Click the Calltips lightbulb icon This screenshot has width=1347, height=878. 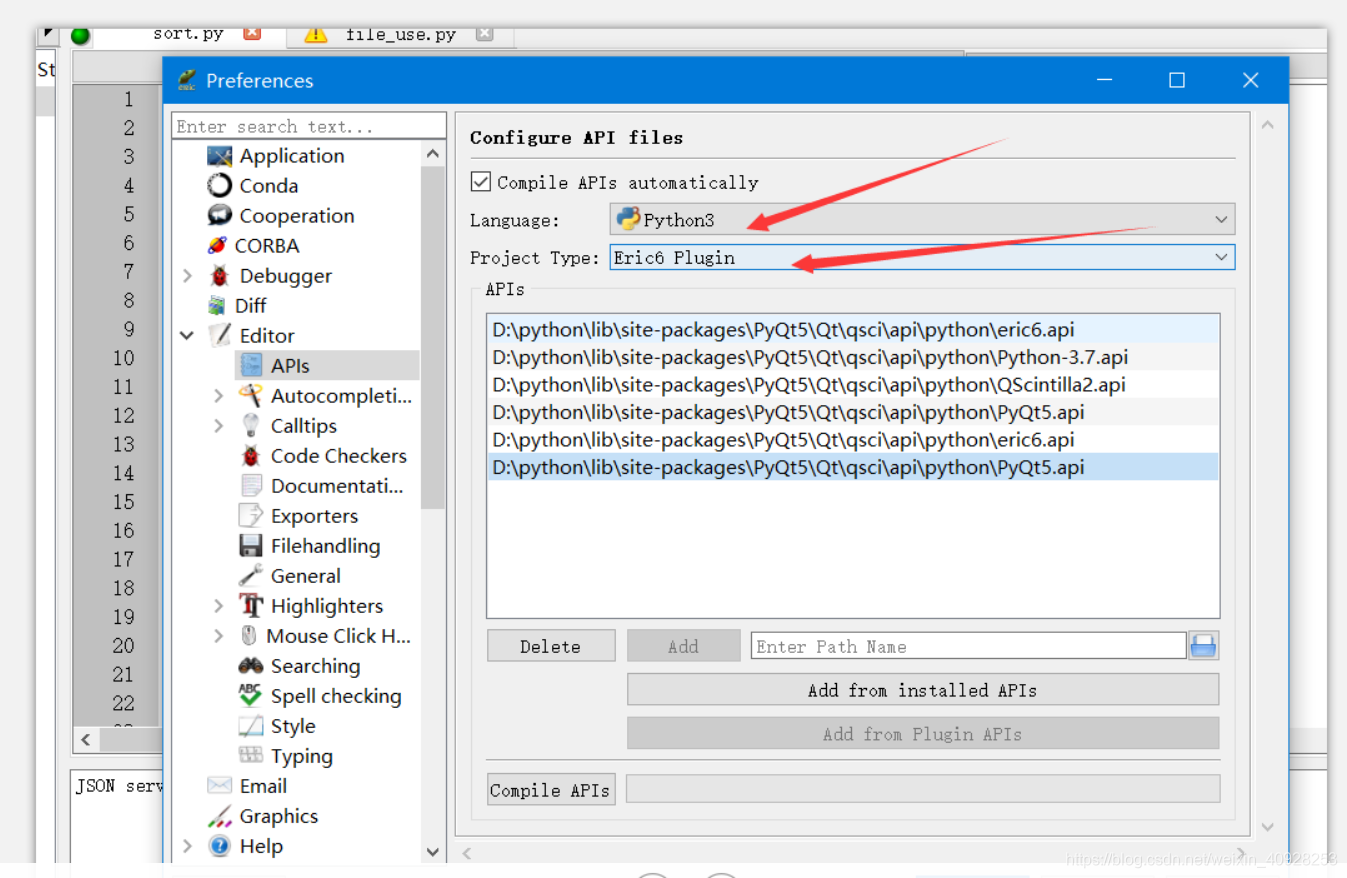(x=251, y=426)
